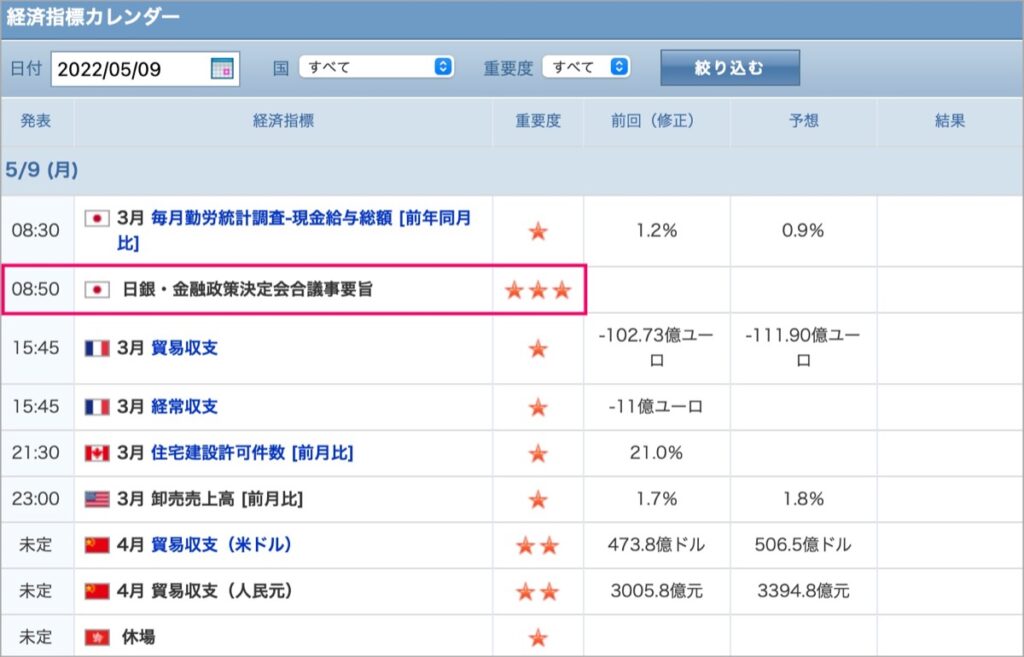Click the Hong Kong flag beside 休場
Viewport: 1024px width, 657px height.
pyautogui.click(x=97, y=637)
